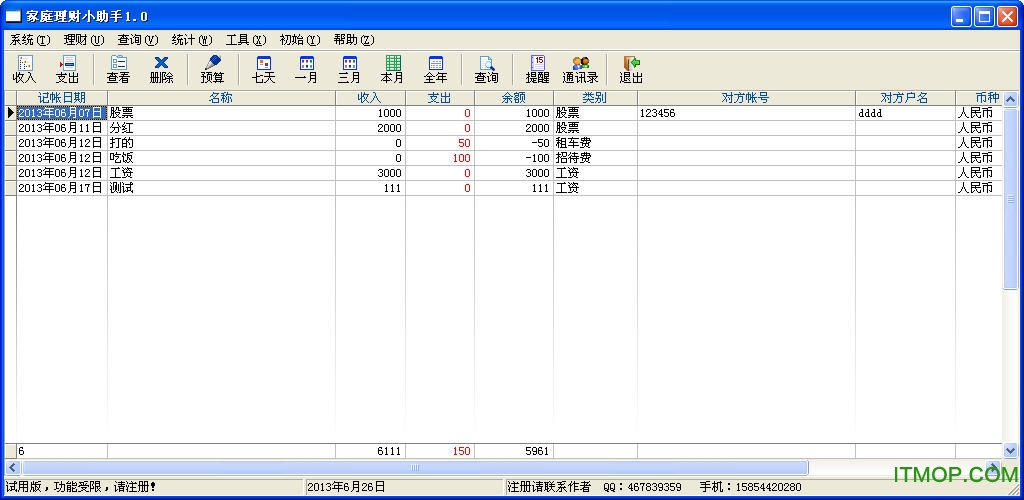Viewport: 1024px width, 500px height.
Task: Show 全年 (full year) records
Action: (x=435, y=69)
